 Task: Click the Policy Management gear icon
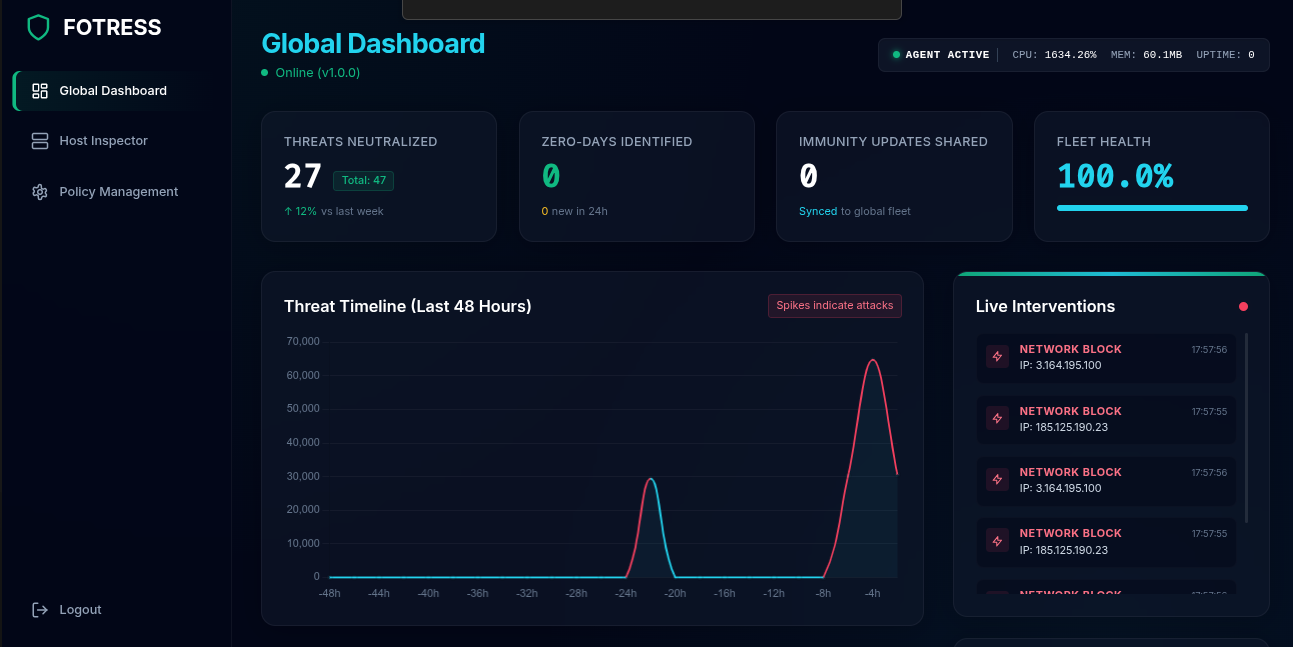coord(40,192)
